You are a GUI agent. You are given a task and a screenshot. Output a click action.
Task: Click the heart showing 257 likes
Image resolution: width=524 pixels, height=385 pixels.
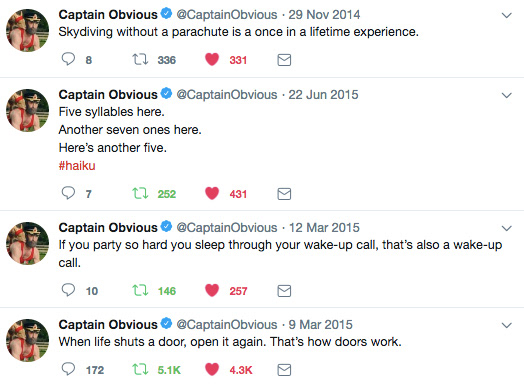point(212,290)
